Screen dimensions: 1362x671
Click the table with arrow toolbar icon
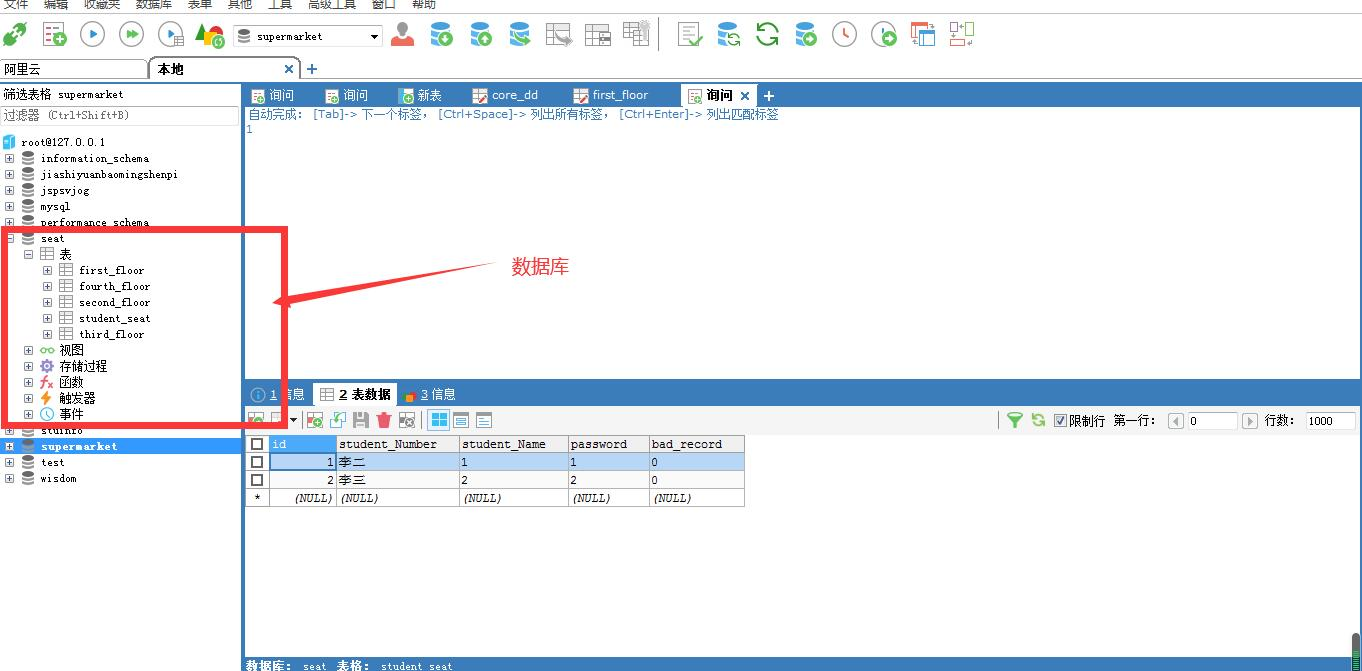click(x=559, y=35)
